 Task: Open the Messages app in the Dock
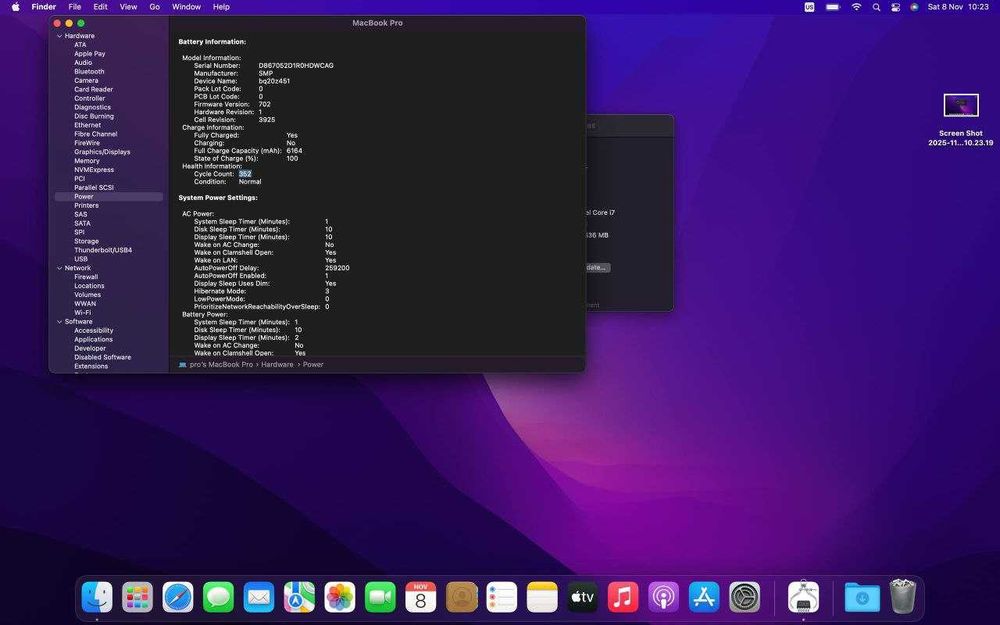click(218, 598)
